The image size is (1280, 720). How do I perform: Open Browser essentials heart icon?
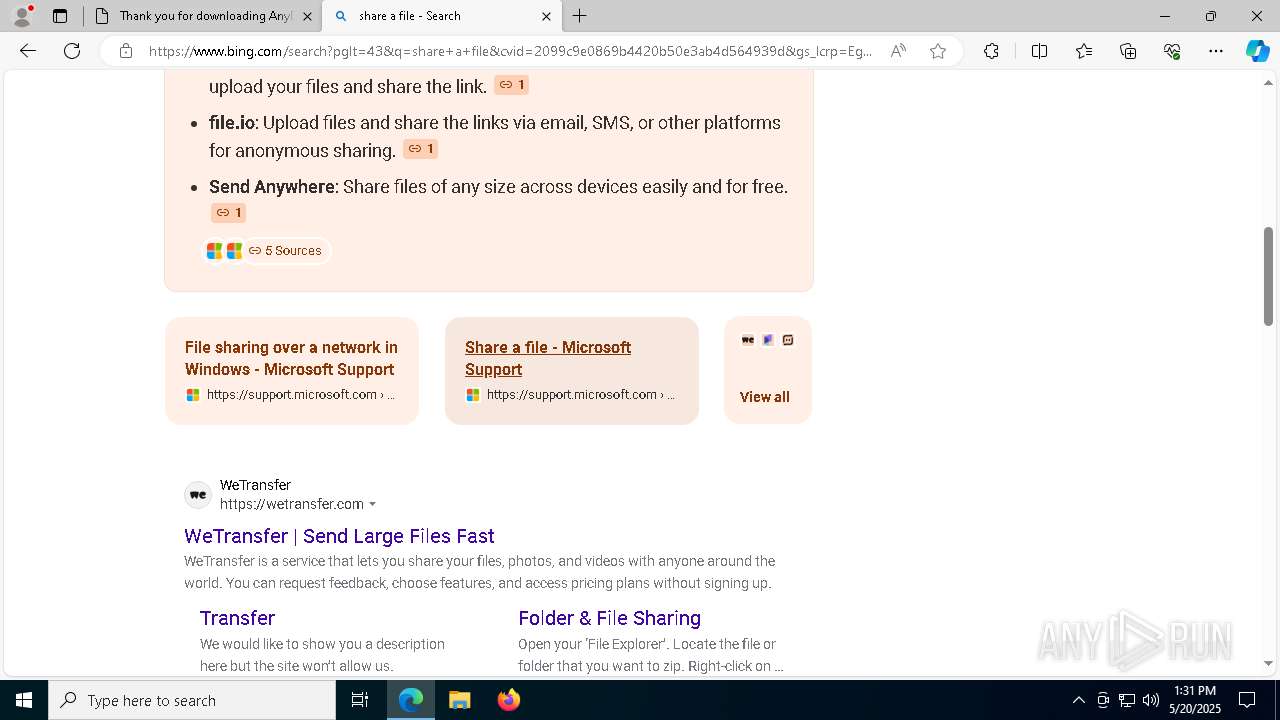pos(1172,51)
